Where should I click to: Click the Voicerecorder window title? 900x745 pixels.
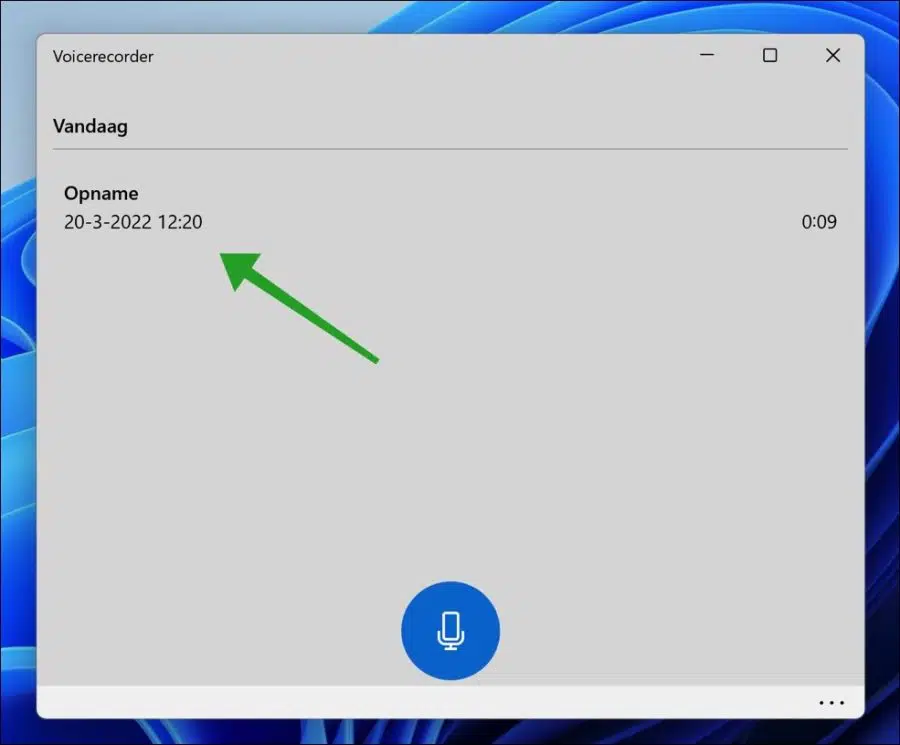(103, 56)
